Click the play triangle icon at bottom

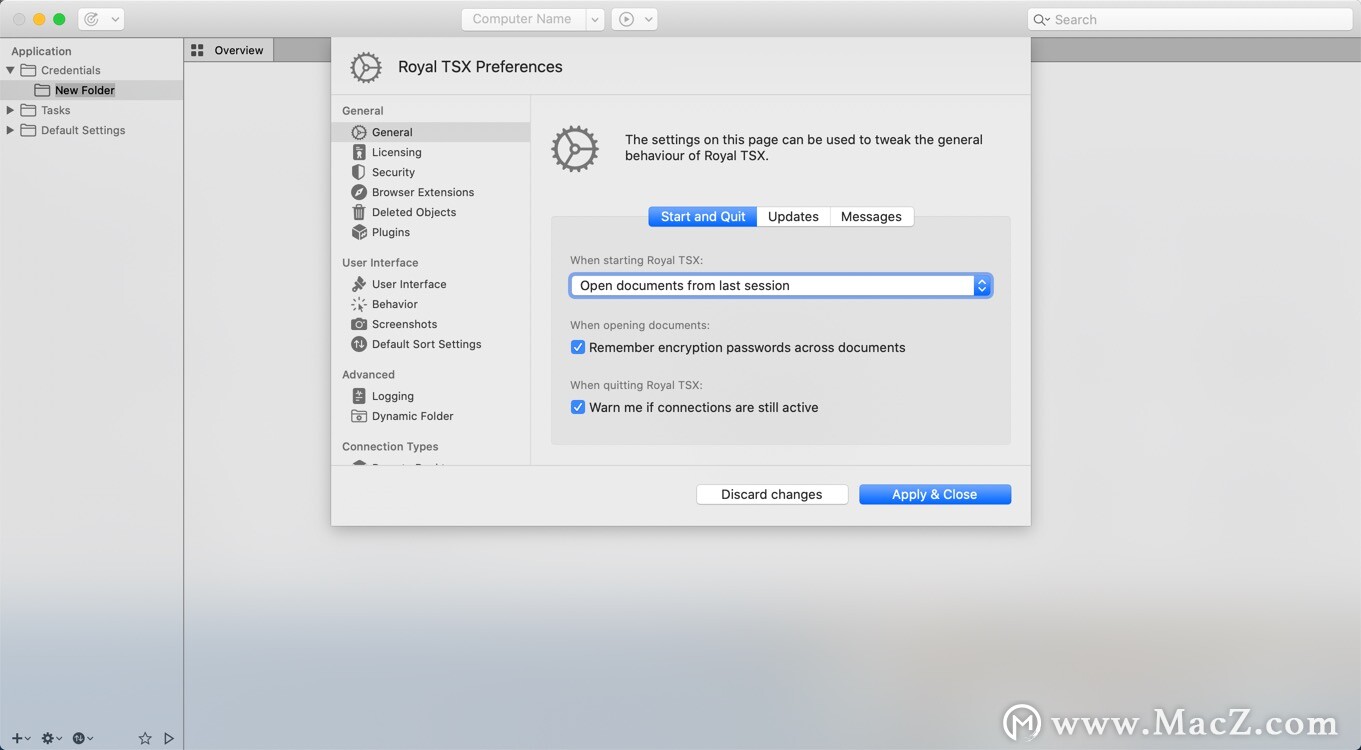tap(169, 738)
